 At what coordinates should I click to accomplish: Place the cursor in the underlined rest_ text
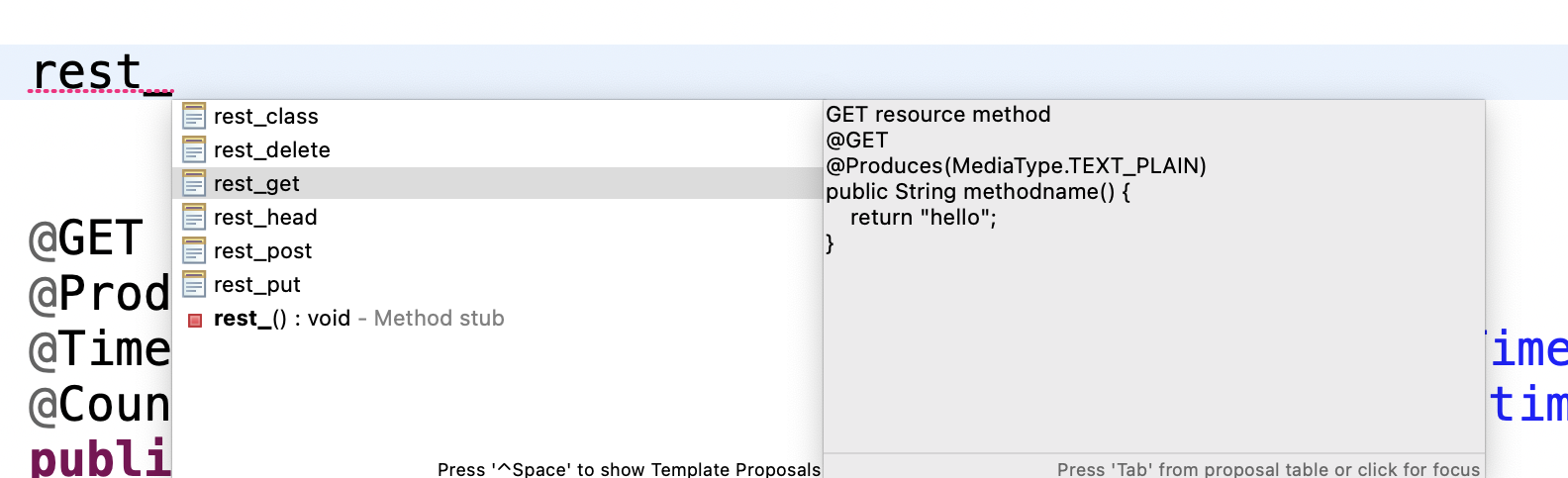(99, 72)
